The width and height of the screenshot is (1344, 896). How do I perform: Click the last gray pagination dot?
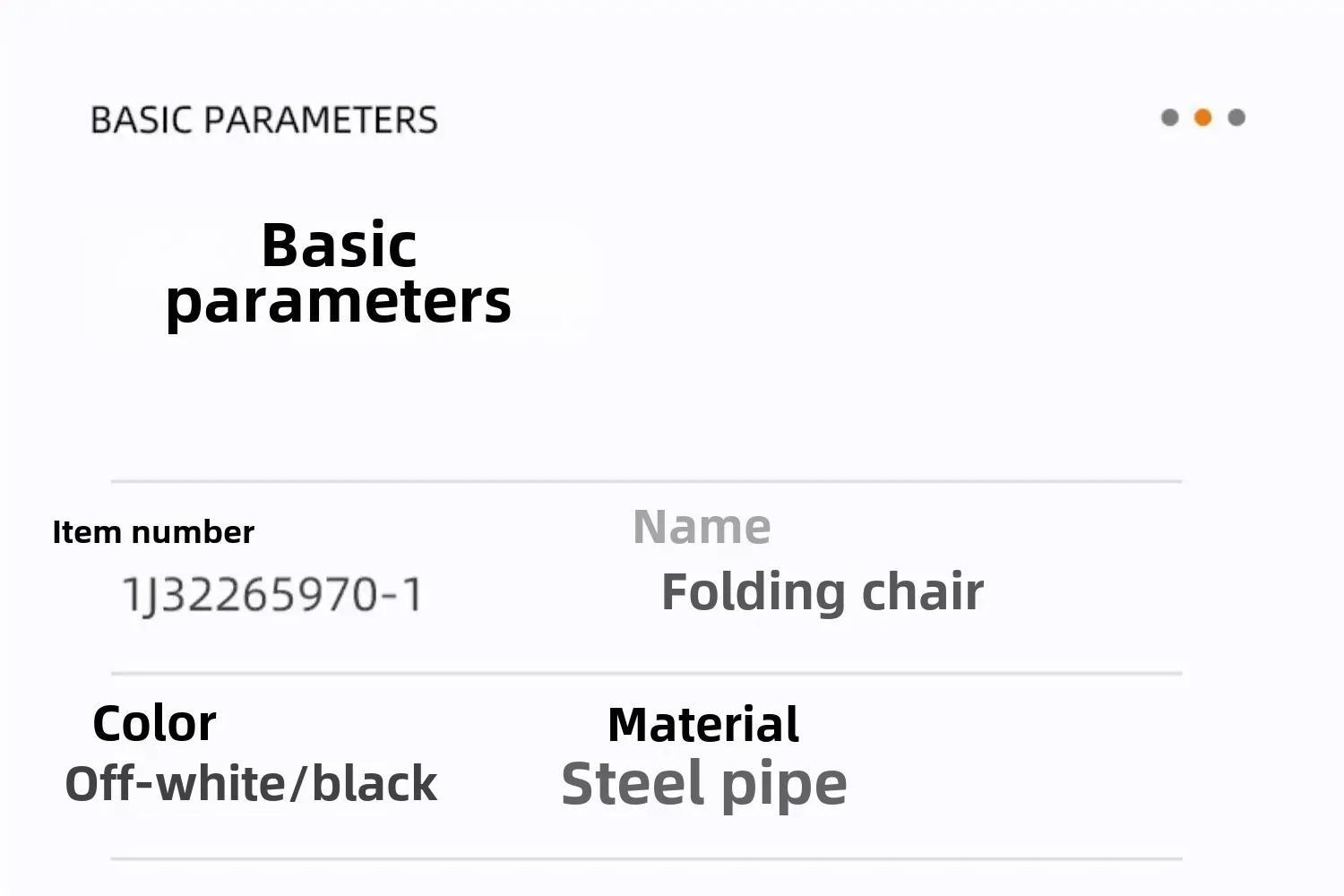point(1236,117)
